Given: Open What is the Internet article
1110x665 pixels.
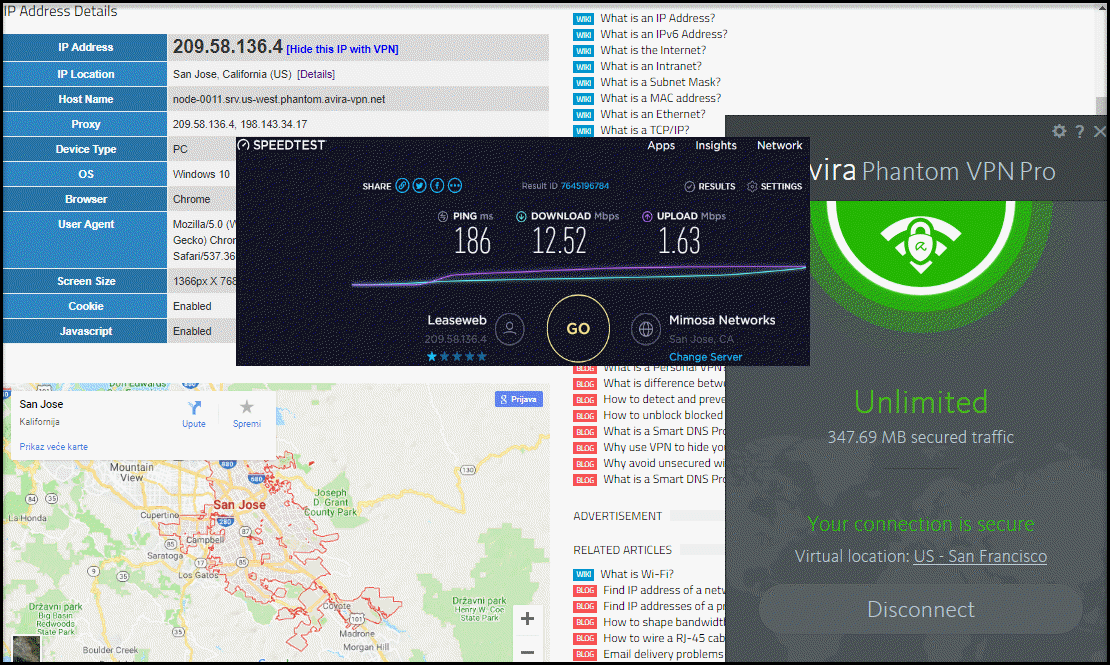Looking at the screenshot, I should [653, 50].
